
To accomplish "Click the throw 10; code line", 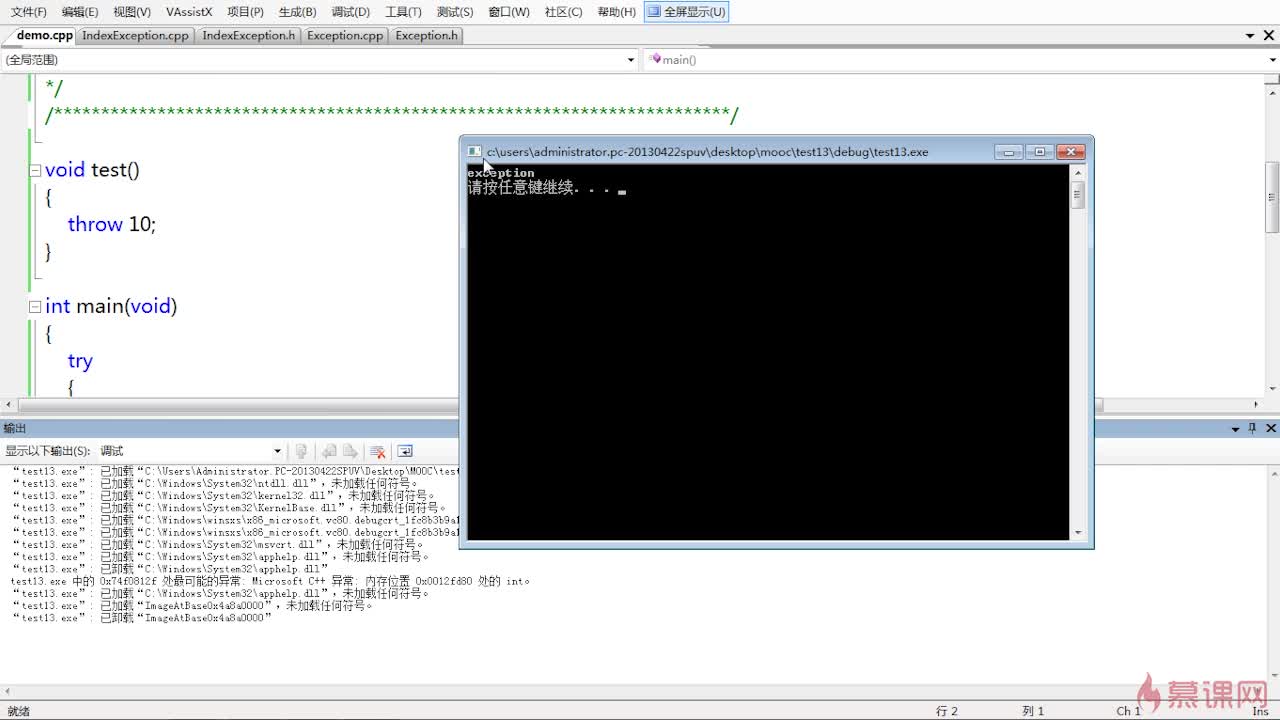I will (x=112, y=224).
